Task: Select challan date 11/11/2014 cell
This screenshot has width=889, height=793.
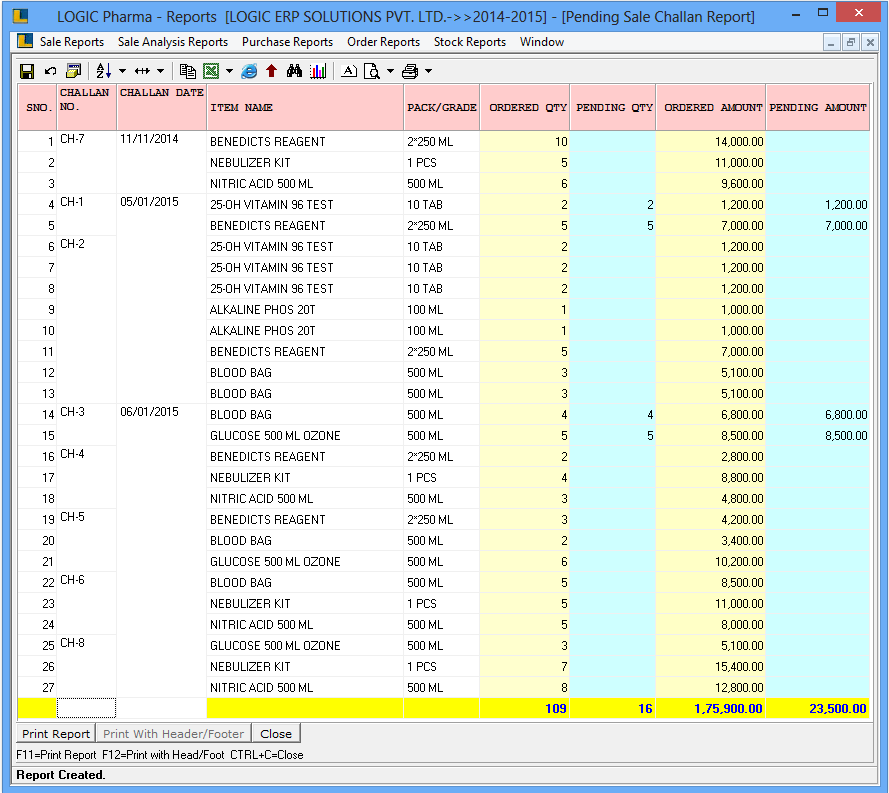Action: point(162,163)
